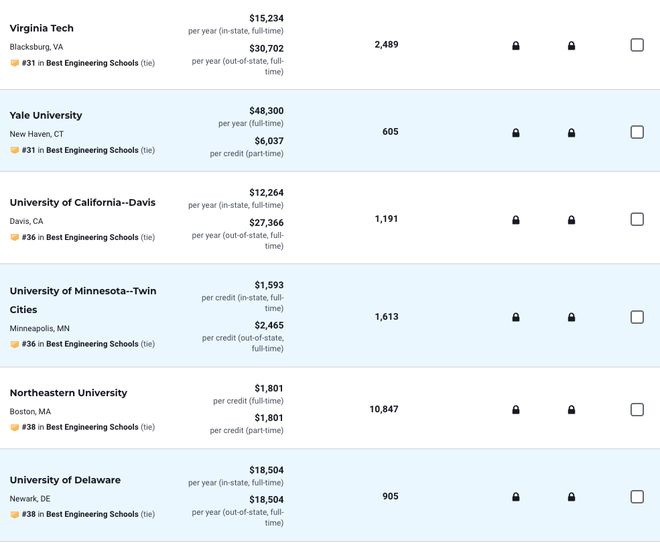The height and width of the screenshot is (543, 660).
Task: Click second lock icon in University of Delaware row
Action: coord(571,497)
